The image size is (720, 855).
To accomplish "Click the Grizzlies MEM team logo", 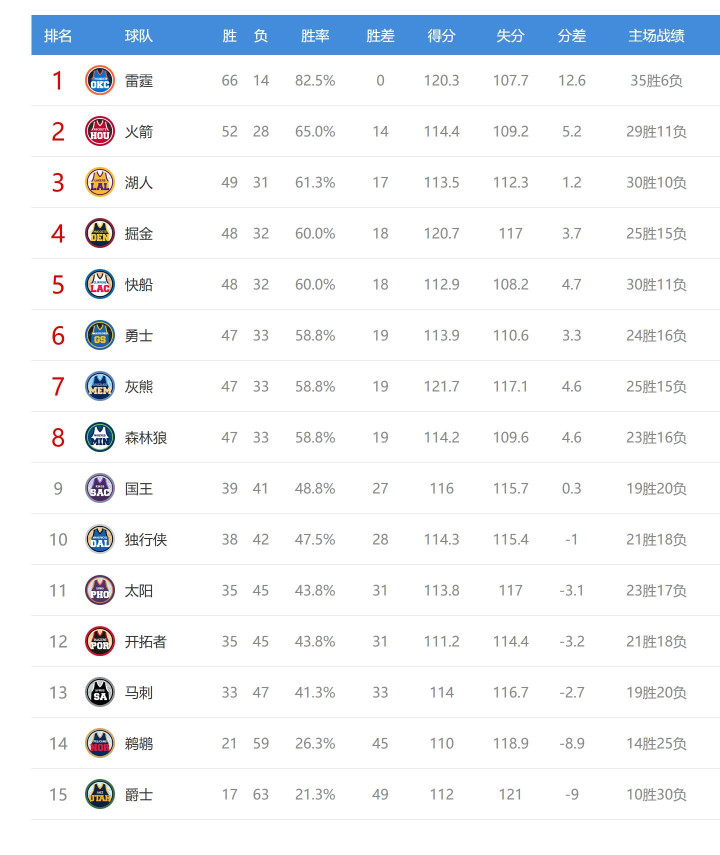I will 100,386.
